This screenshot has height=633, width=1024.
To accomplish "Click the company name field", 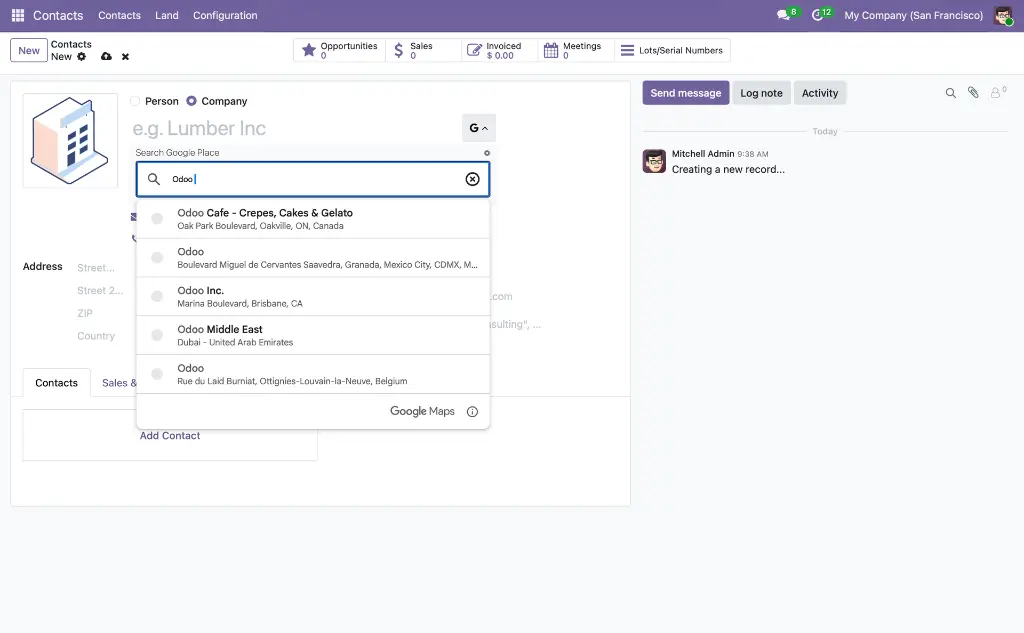I will click(295, 128).
